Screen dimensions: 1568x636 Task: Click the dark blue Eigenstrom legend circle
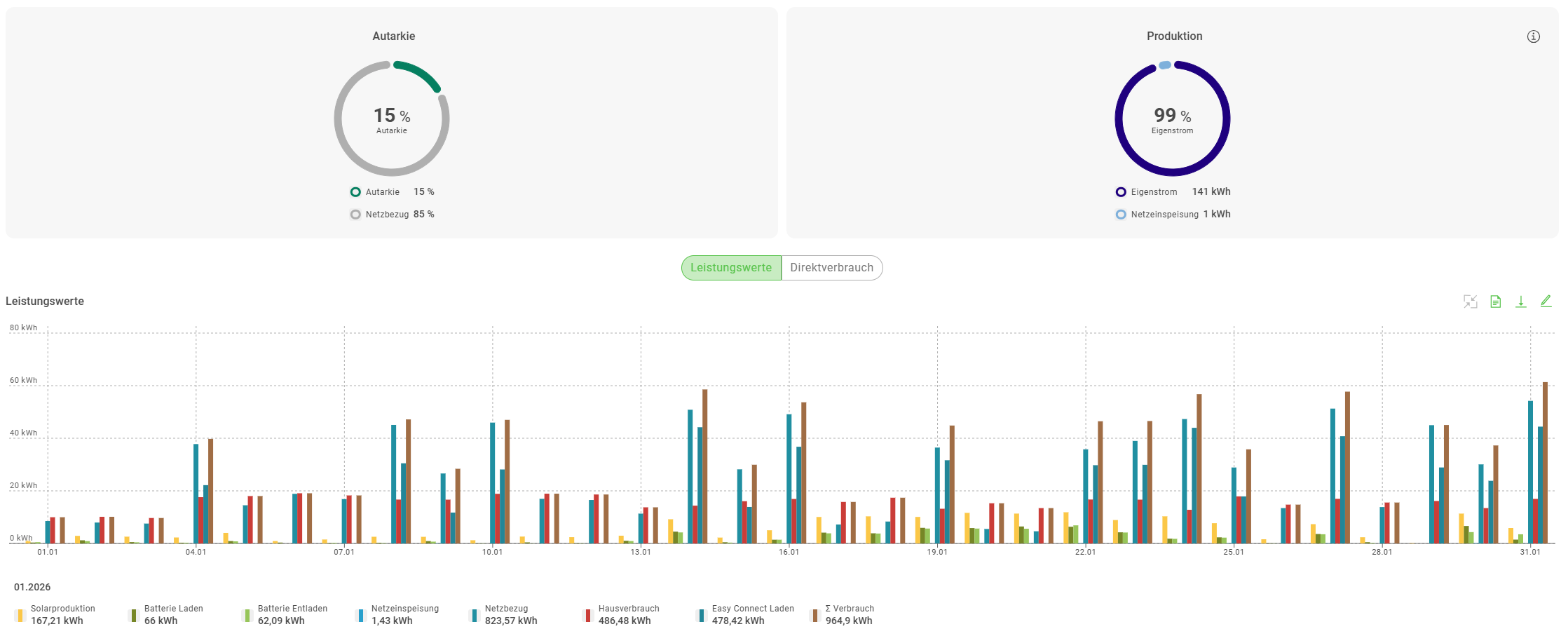click(x=1121, y=192)
